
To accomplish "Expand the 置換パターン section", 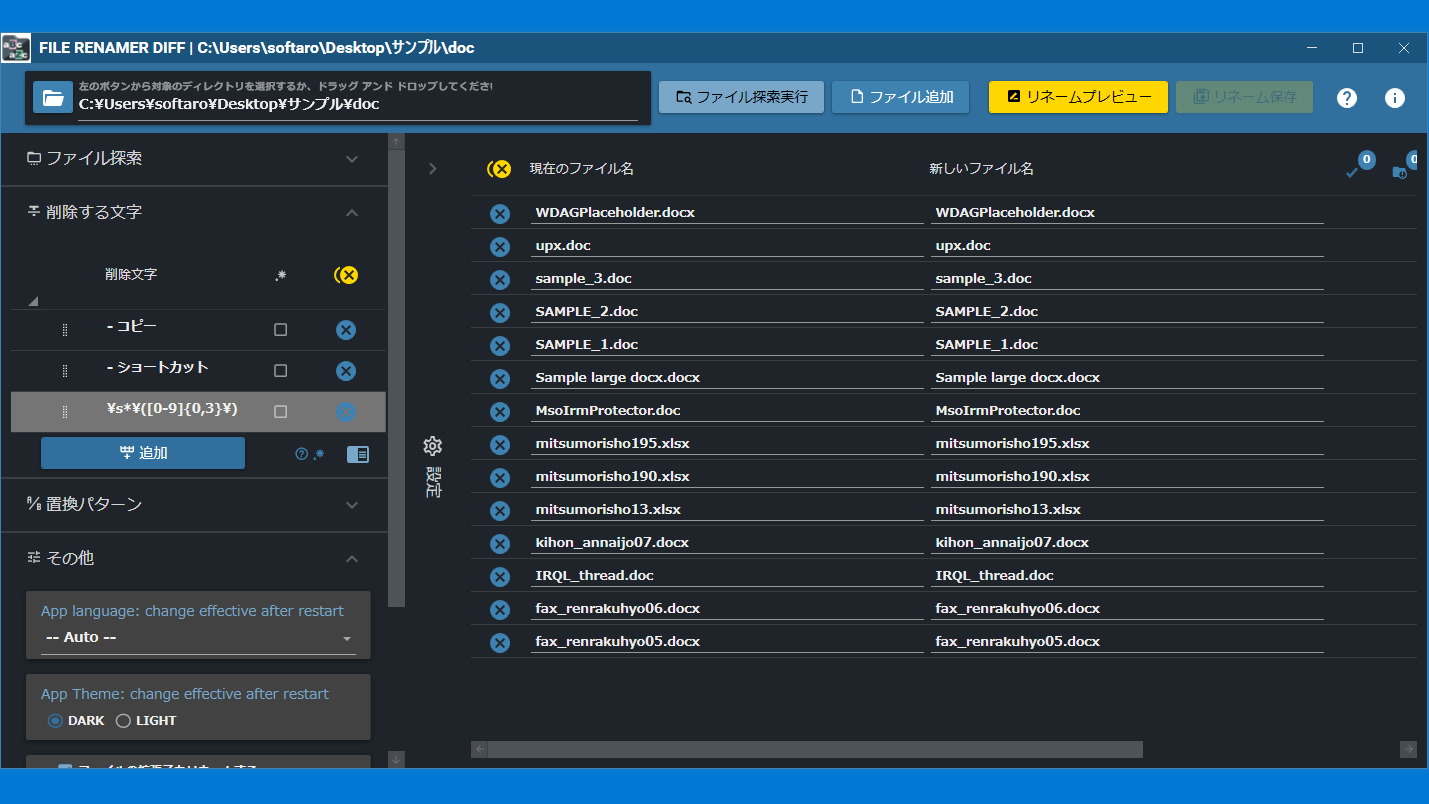I will click(194, 505).
